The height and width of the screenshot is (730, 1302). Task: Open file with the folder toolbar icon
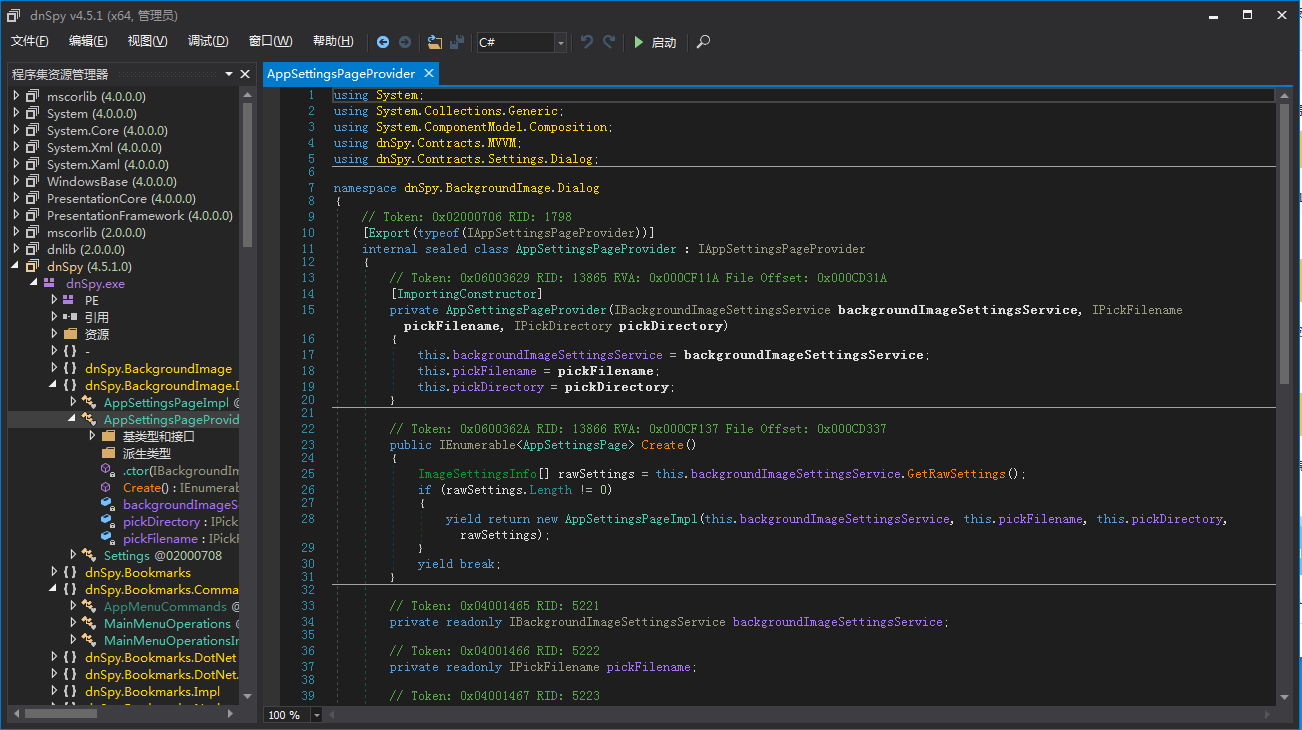coord(435,42)
